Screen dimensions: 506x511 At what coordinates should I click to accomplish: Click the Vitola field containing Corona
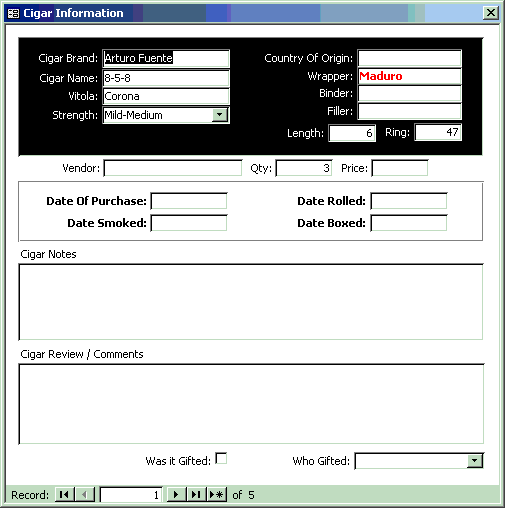(166, 96)
